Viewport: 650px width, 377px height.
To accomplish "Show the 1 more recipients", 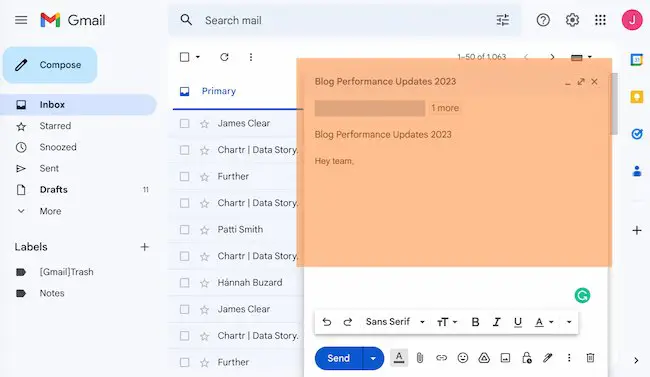I will click(445, 108).
